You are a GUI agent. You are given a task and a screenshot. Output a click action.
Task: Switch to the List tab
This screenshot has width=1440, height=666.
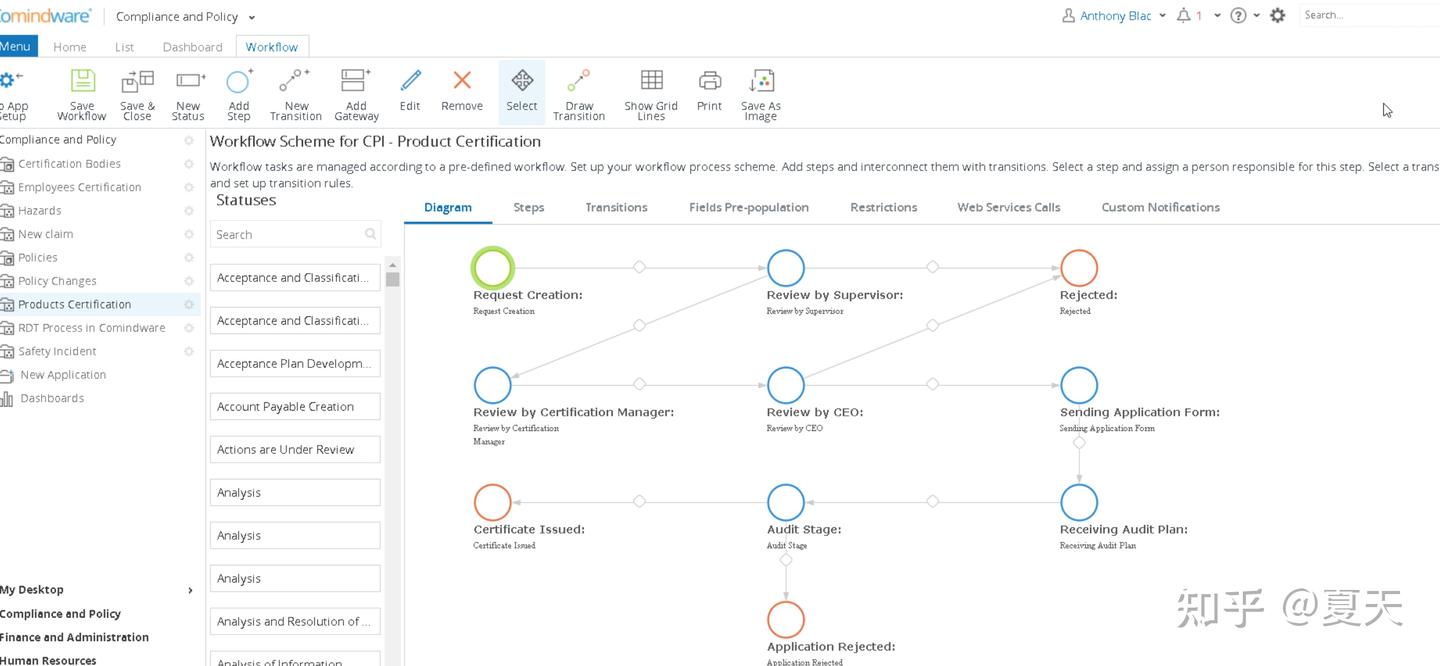[125, 47]
